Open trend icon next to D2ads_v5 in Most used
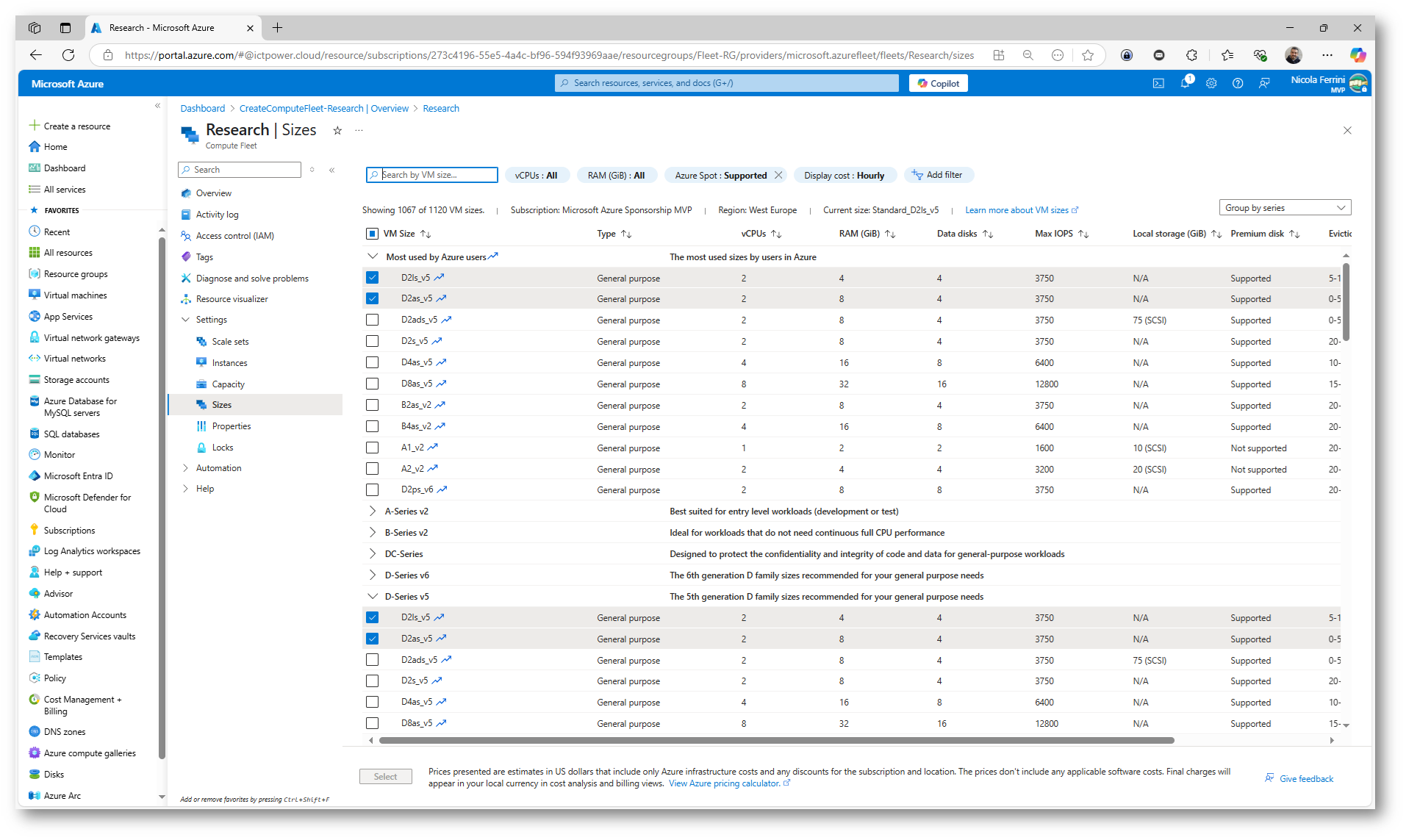Screen dimensions: 1406x840 [x=446, y=320]
